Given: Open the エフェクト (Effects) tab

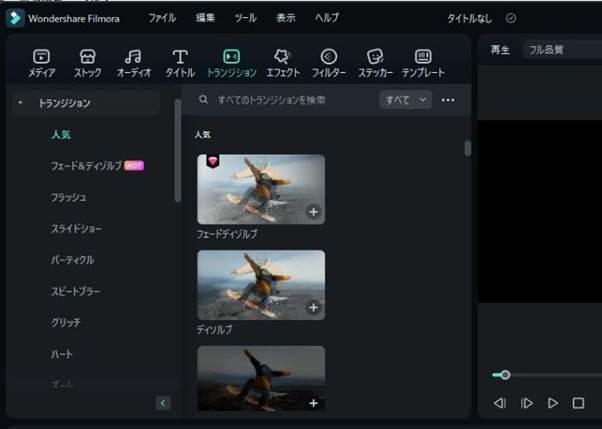Looking at the screenshot, I should (283, 64).
